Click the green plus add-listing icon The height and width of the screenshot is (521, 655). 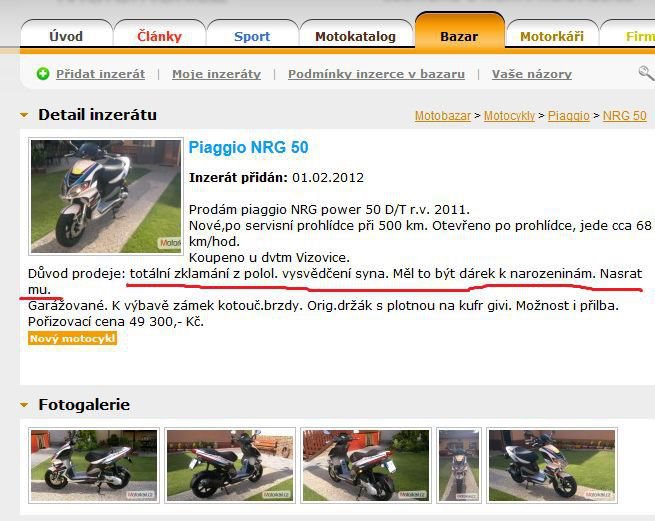pos(43,74)
